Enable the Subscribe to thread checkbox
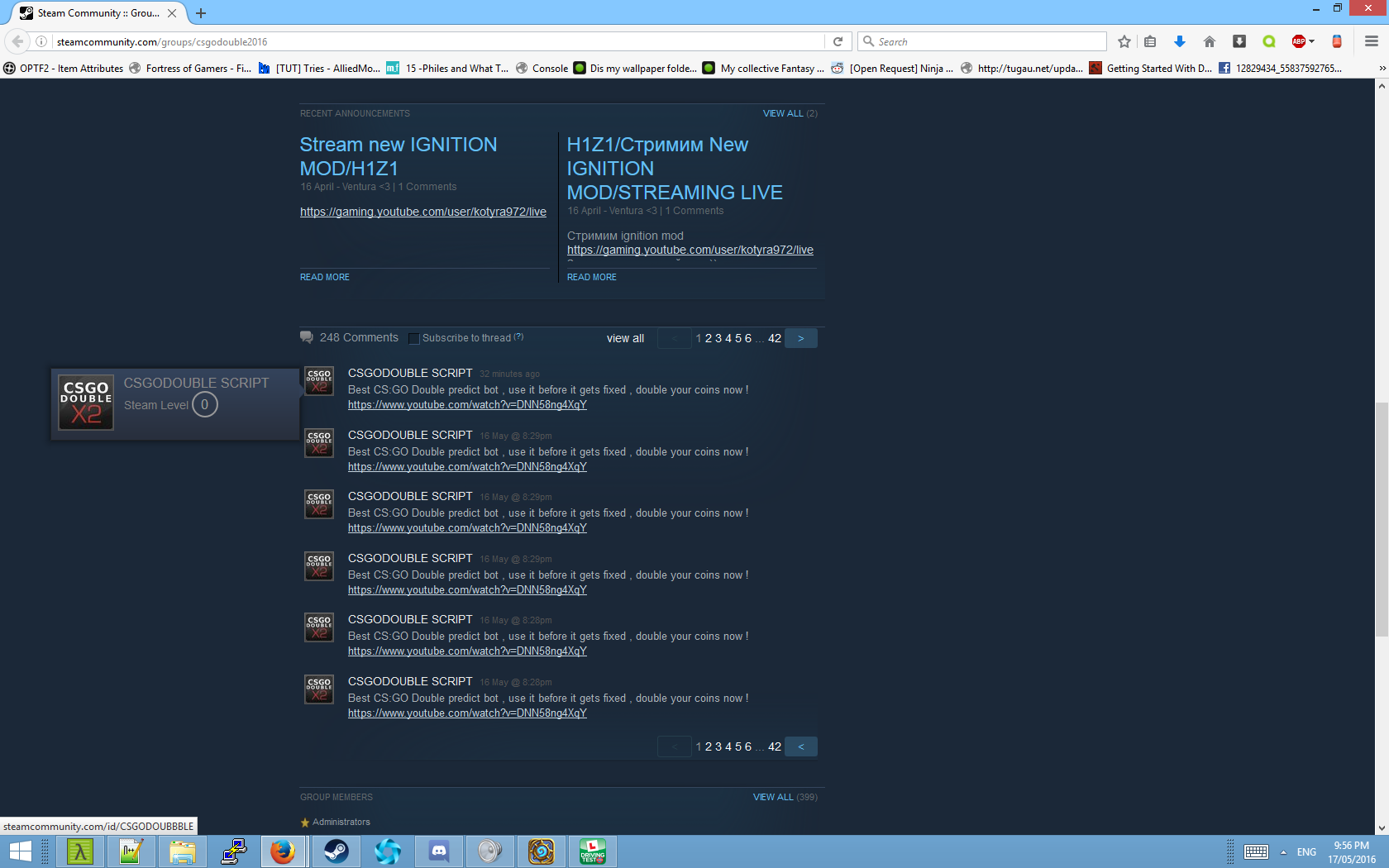Screen dimensions: 1389x868 [x=414, y=338]
